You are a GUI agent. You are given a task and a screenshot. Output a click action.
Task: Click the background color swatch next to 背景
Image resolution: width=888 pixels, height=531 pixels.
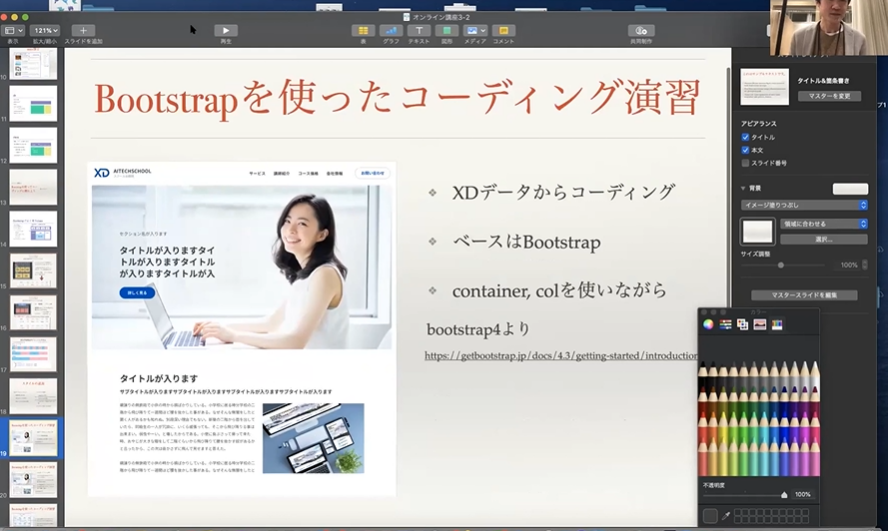[x=850, y=189]
